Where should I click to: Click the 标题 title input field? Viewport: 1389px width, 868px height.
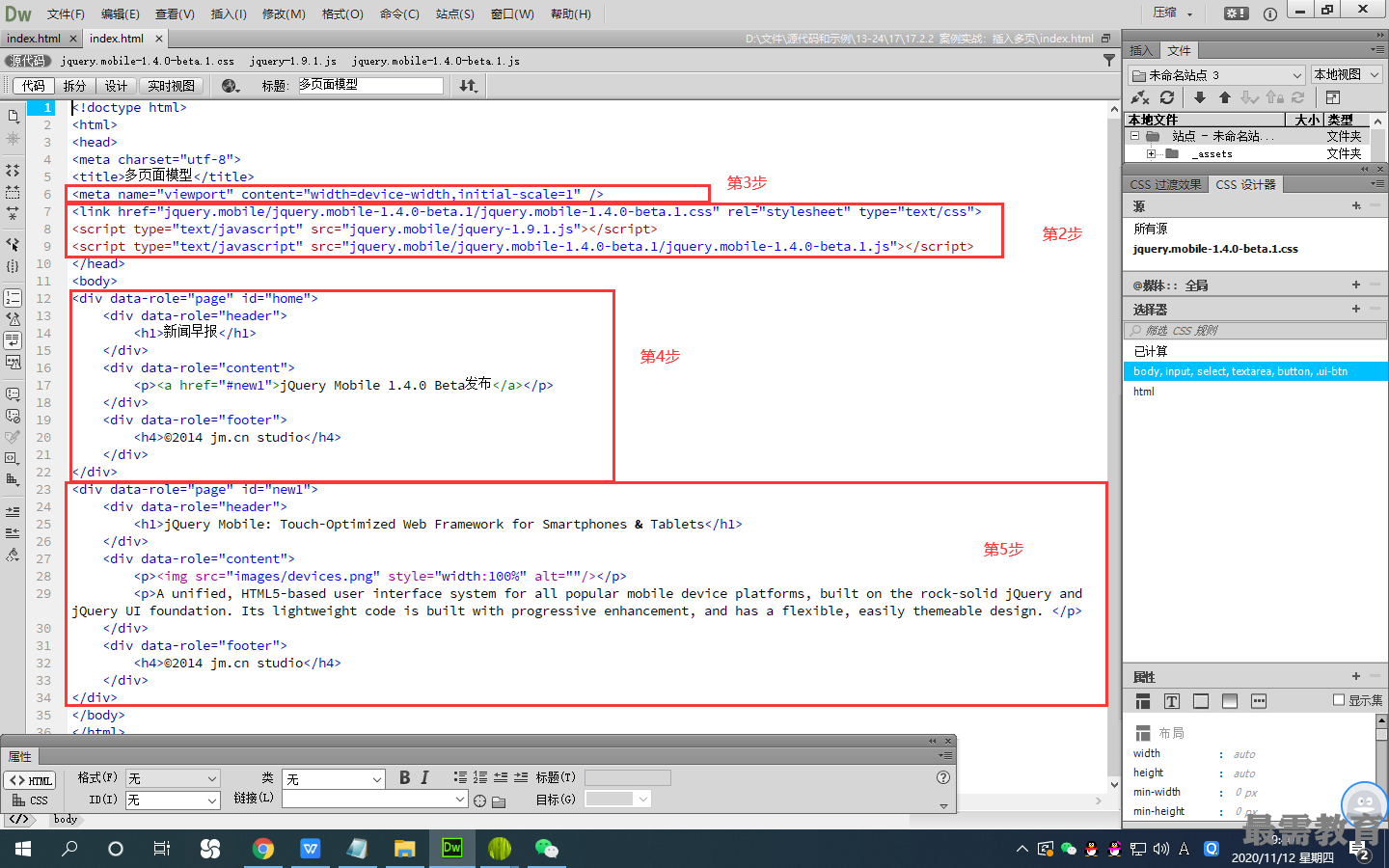[369, 85]
